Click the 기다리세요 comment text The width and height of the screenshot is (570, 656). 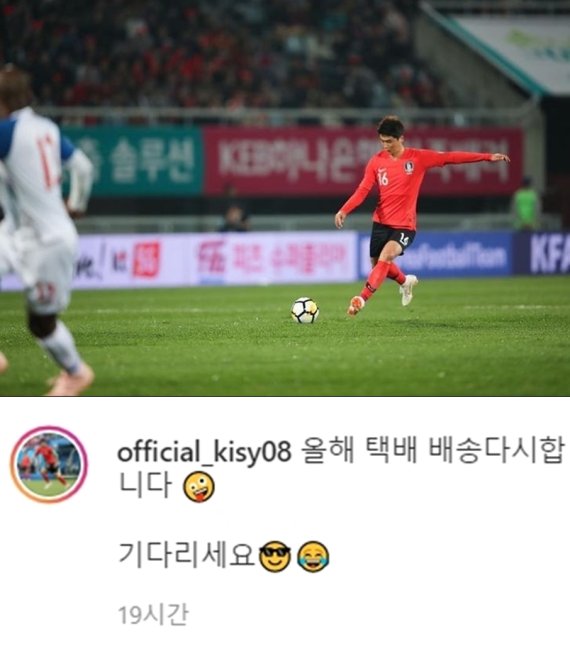(187, 555)
